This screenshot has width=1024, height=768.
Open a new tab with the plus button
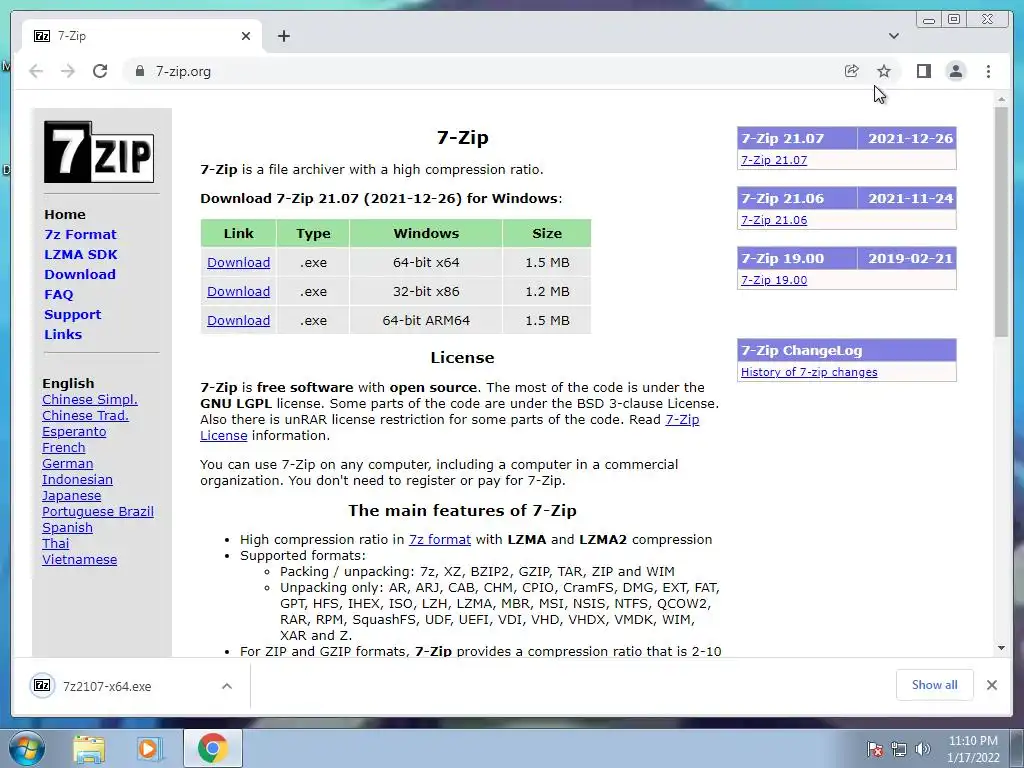point(283,36)
